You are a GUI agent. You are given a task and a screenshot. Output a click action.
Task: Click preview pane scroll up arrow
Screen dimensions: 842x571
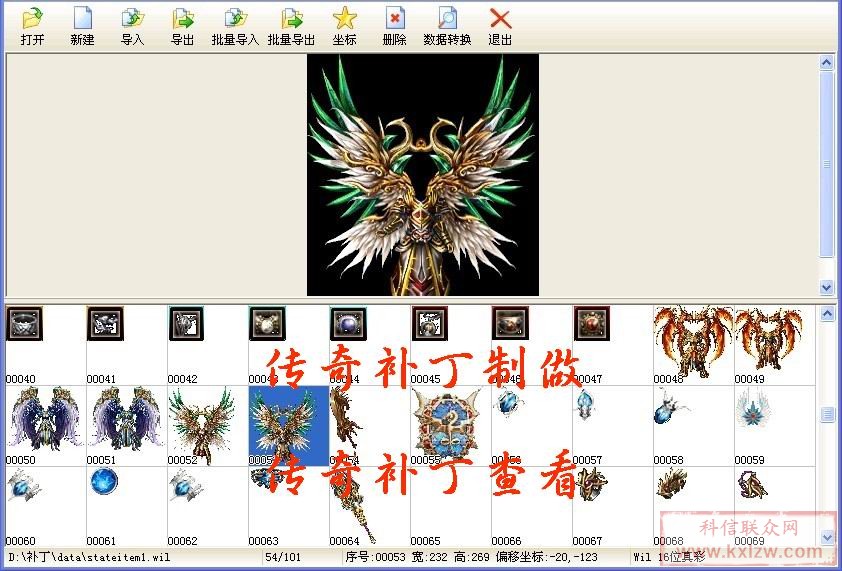coord(827,62)
